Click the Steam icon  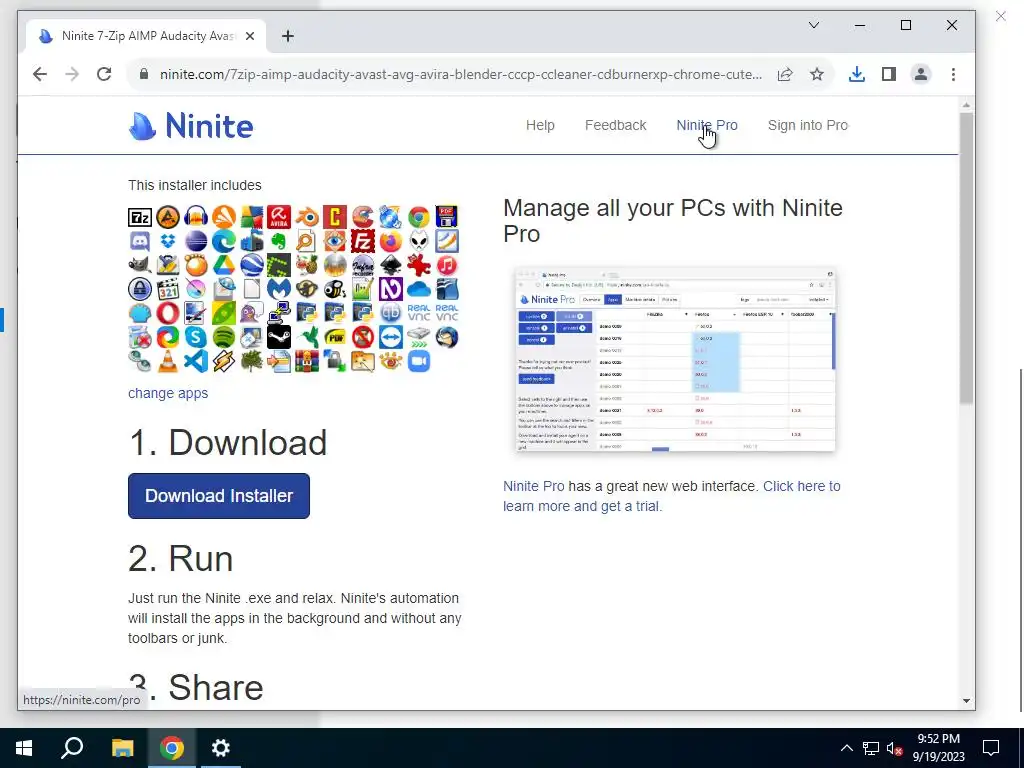(279, 337)
